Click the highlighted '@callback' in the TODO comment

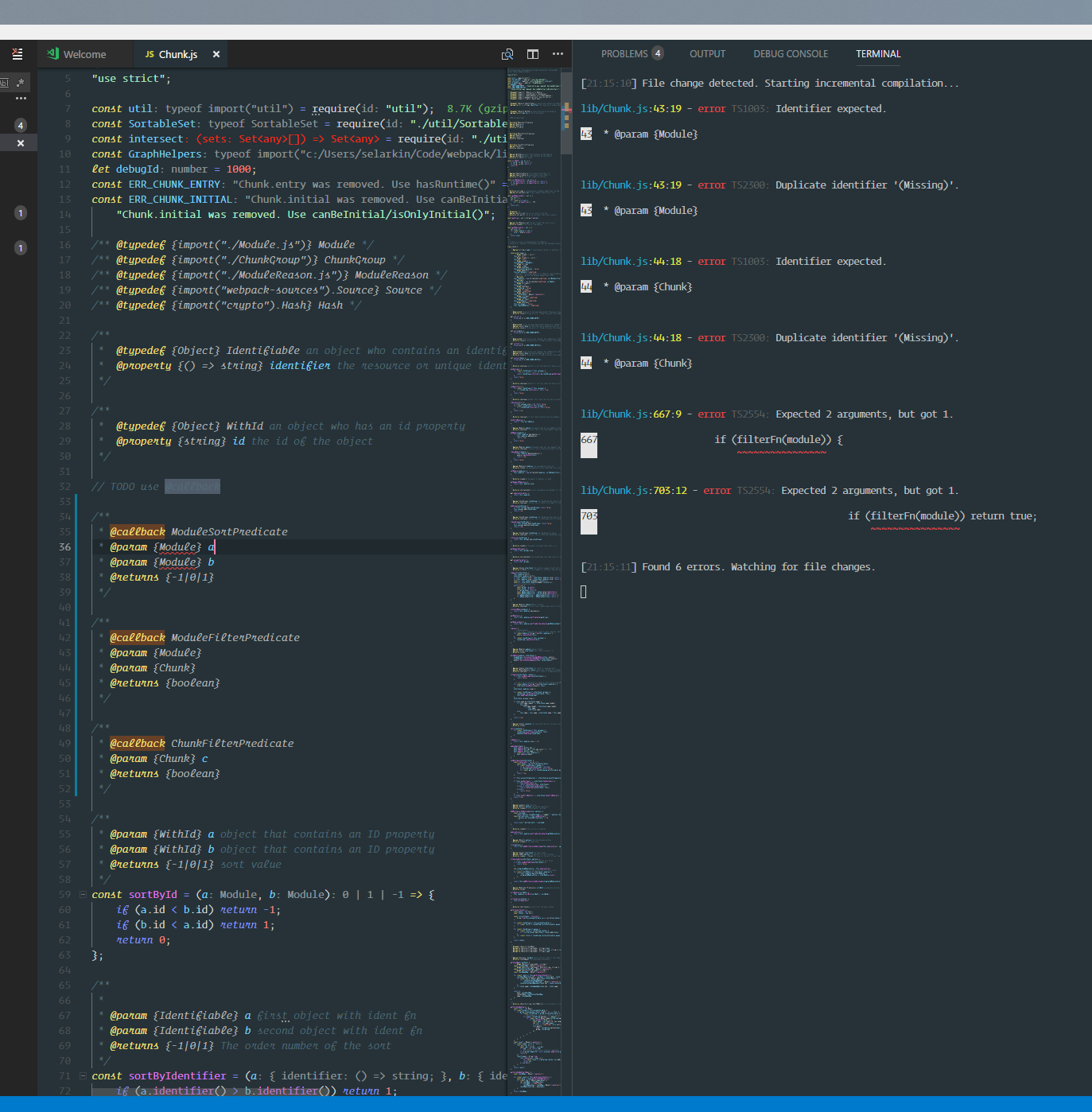coord(192,487)
